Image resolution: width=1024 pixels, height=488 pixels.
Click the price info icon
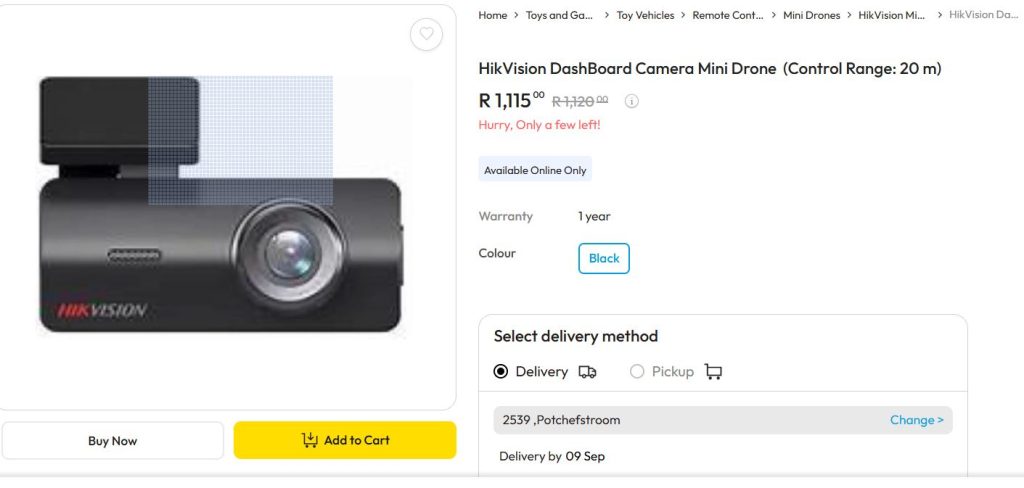click(x=632, y=101)
